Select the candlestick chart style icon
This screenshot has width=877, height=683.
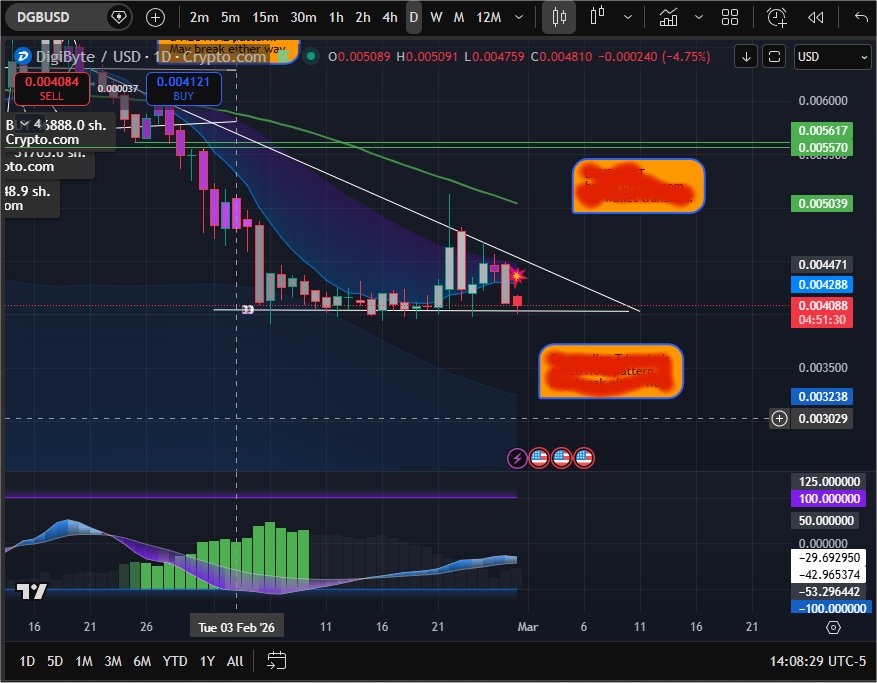click(559, 18)
